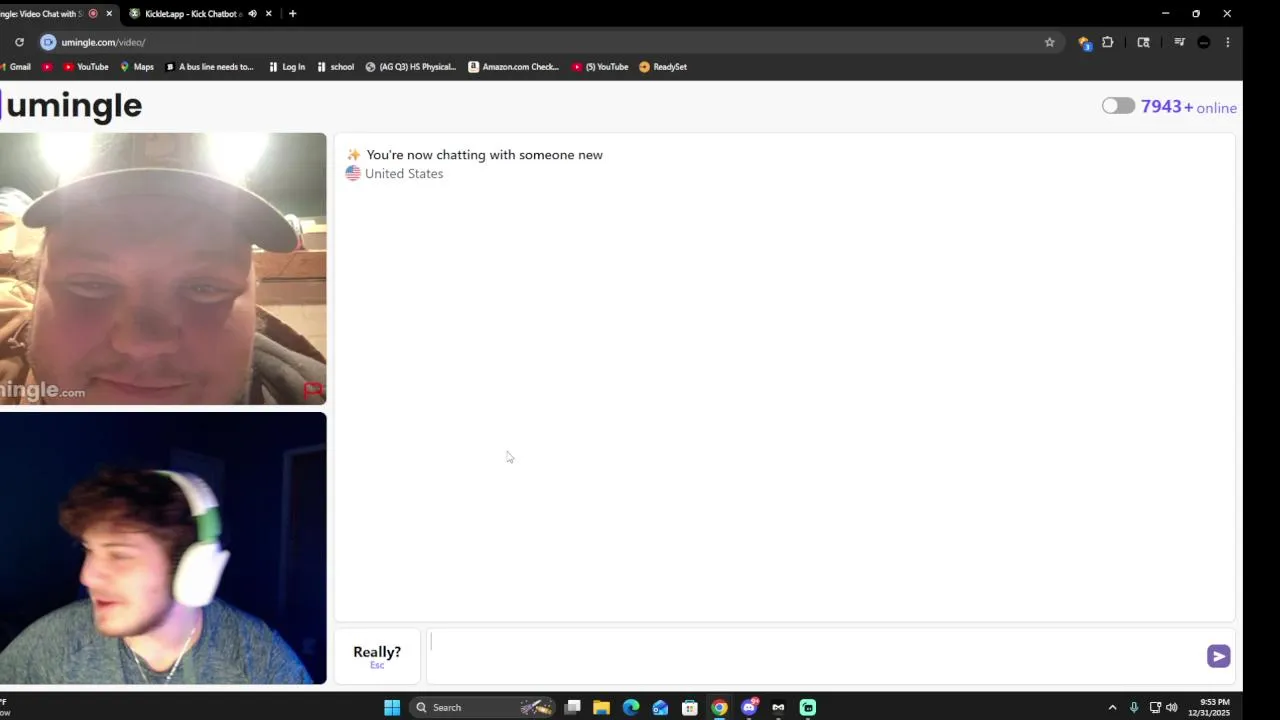This screenshot has height=720, width=1280.
Task: Open the shield extension icon in the toolbar
Action: (1083, 42)
